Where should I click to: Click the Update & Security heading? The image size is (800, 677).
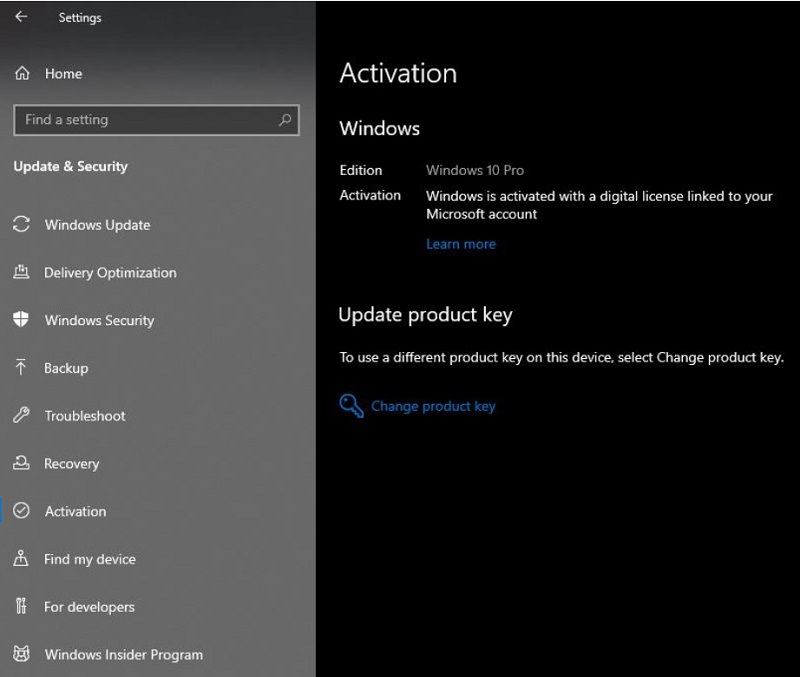click(70, 167)
